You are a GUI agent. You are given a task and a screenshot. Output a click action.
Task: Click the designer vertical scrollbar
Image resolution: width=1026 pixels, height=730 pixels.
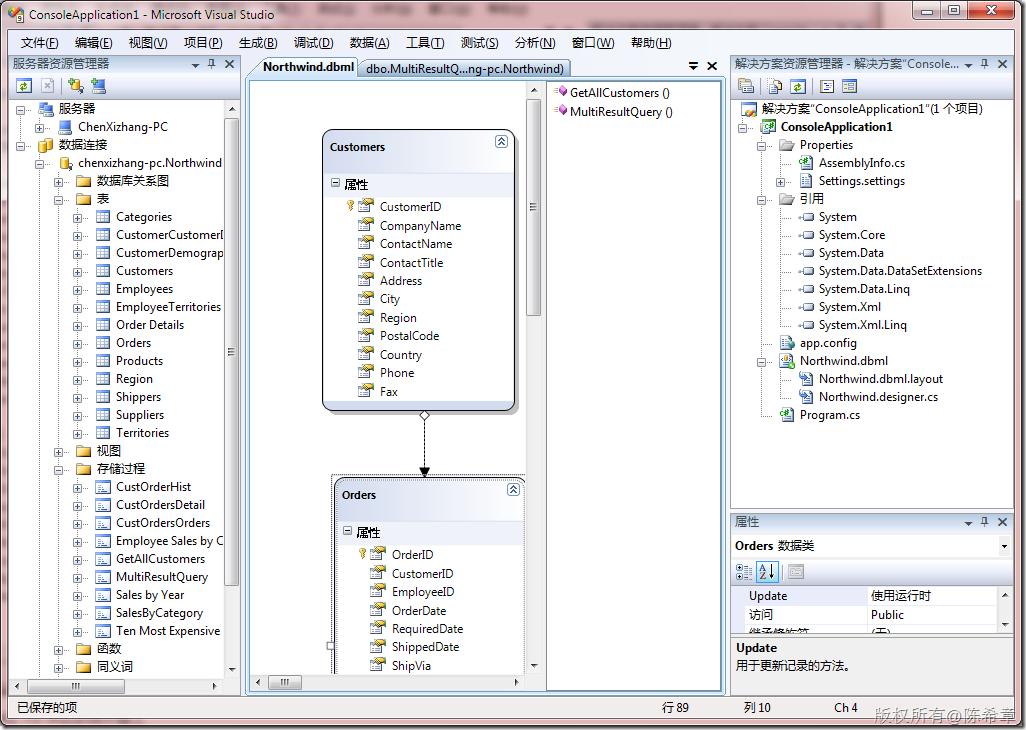click(534, 207)
